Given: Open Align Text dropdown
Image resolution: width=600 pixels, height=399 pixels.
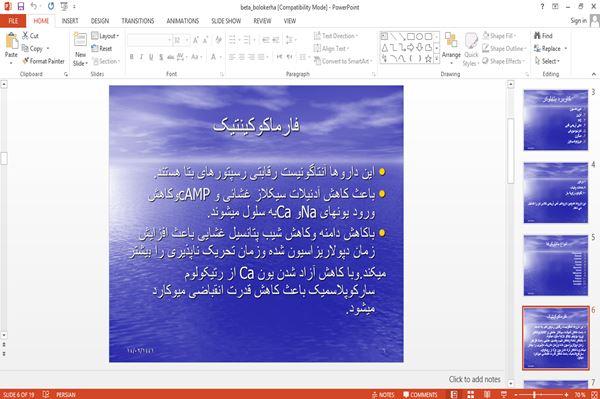Looking at the screenshot, I should click(331, 49).
